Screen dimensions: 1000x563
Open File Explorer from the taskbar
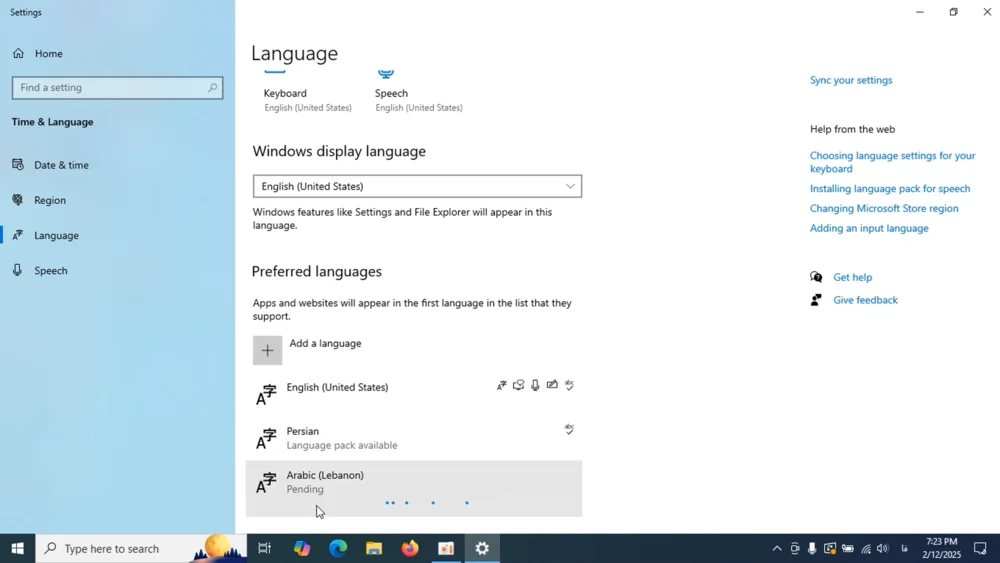(374, 548)
